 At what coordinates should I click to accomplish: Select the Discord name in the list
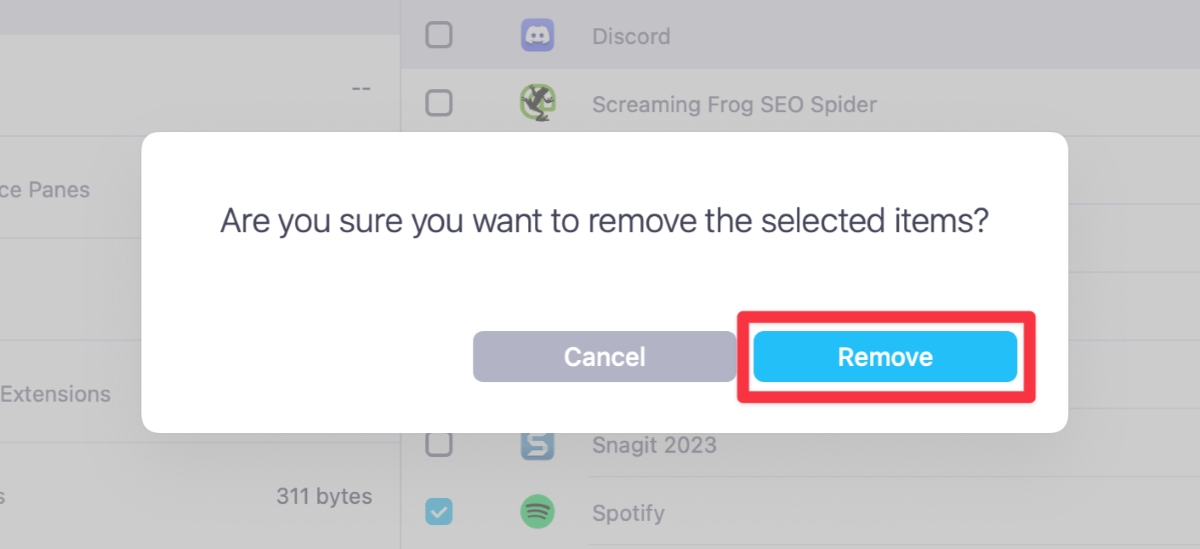631,36
